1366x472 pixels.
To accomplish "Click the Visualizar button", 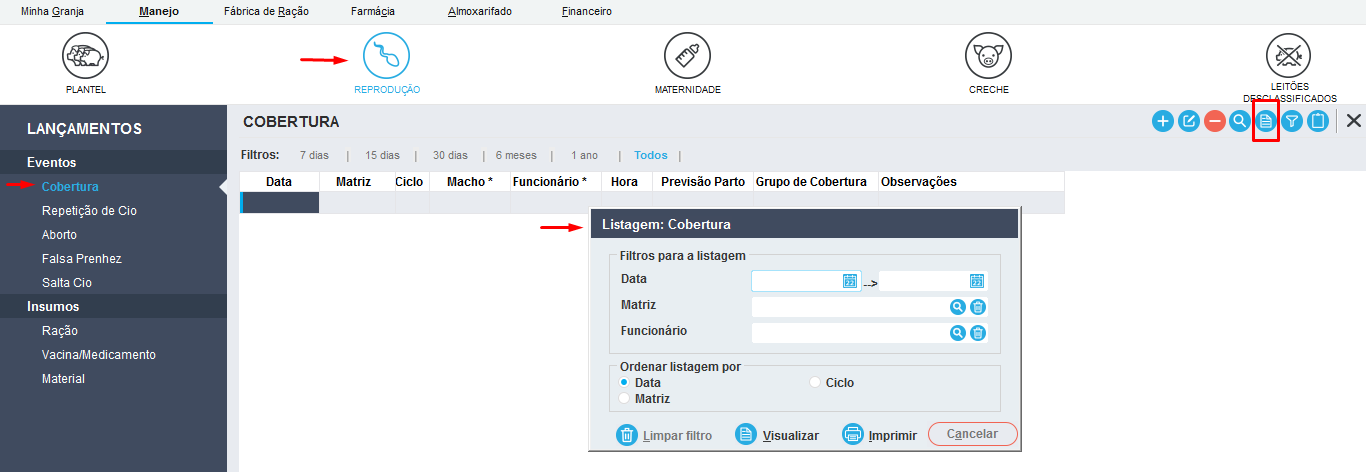I will coord(777,435).
